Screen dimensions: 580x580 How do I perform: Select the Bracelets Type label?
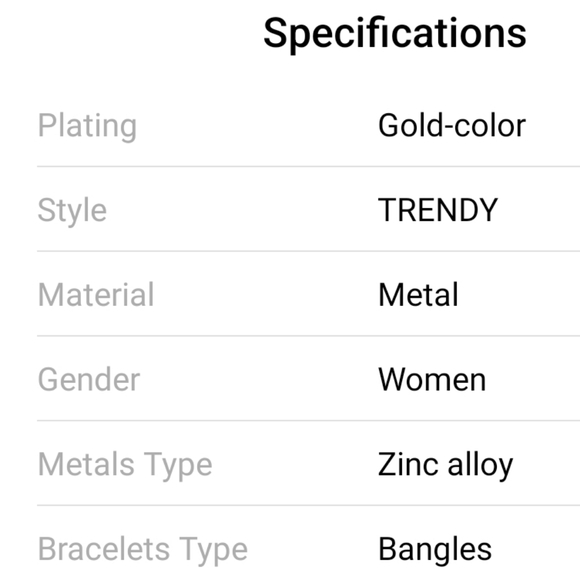point(143,550)
